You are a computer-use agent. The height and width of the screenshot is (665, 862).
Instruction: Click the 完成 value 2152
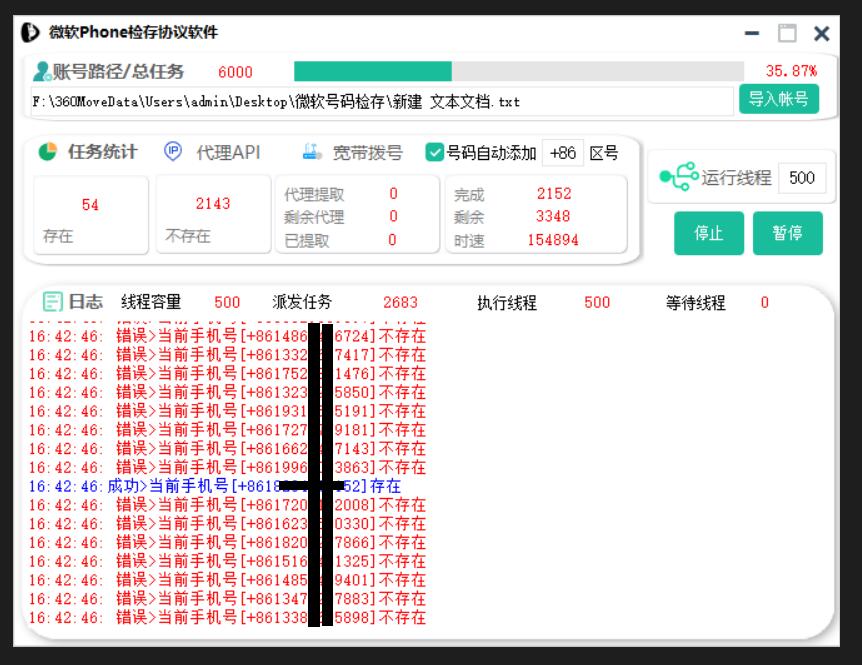coord(554,193)
